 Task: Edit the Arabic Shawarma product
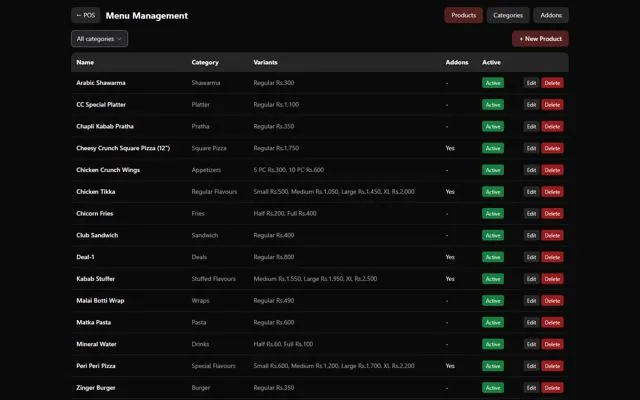531,83
